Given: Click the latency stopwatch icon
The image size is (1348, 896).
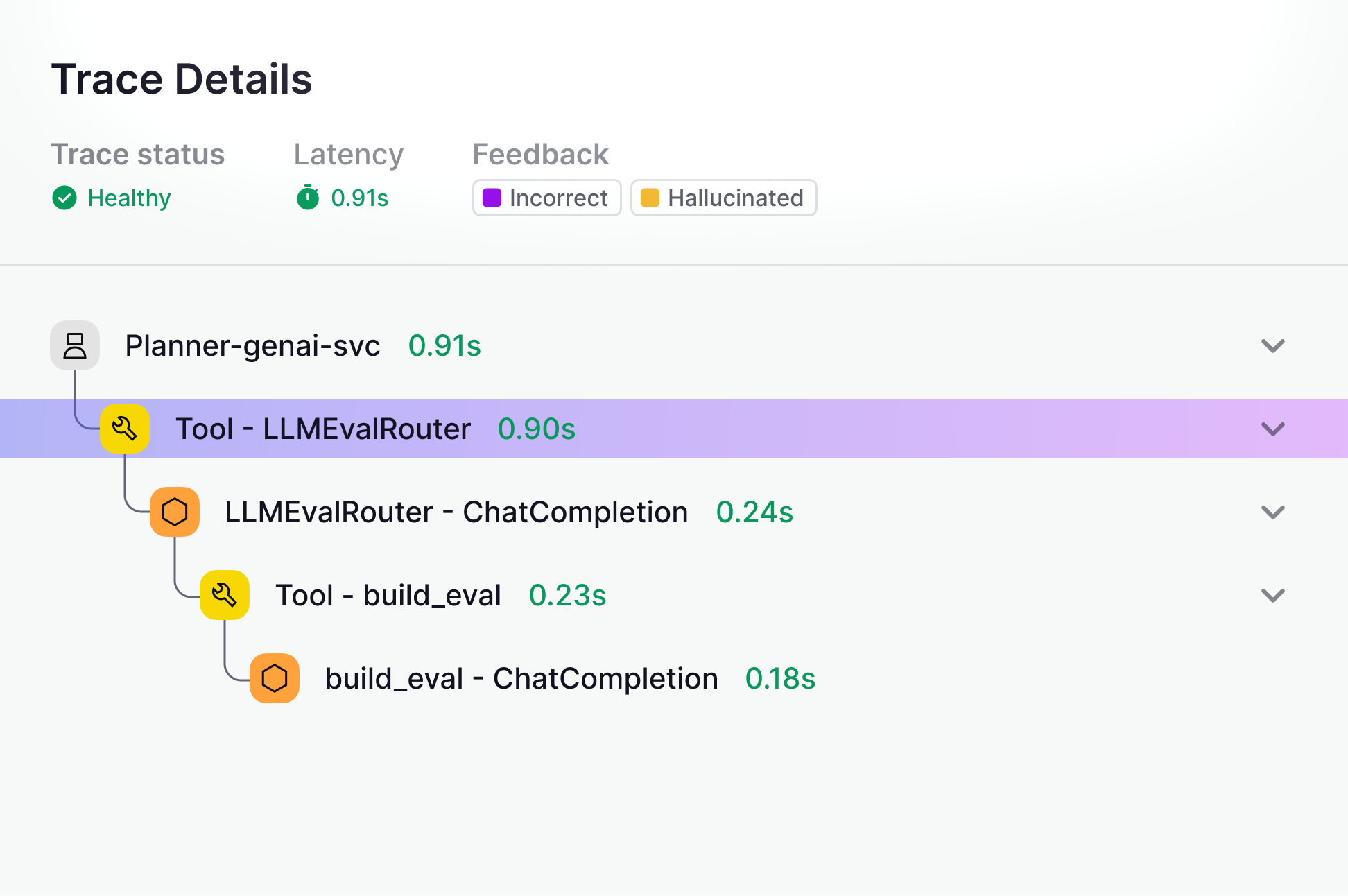Looking at the screenshot, I should [308, 198].
